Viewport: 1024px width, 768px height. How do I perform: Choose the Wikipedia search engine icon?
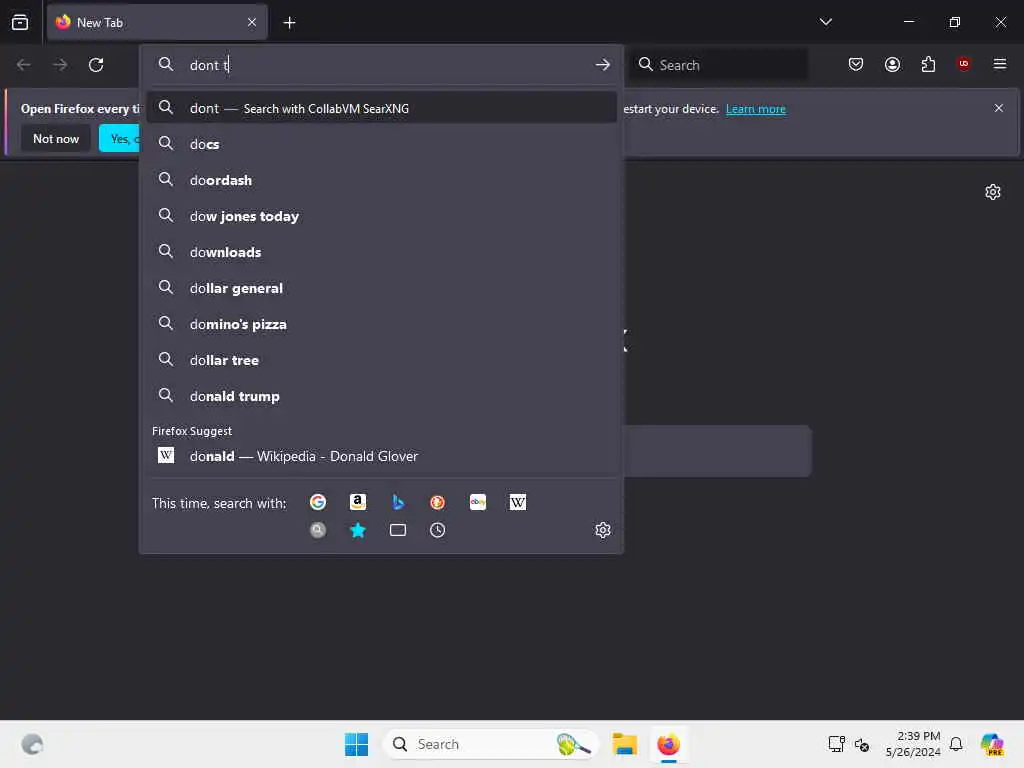coord(518,502)
